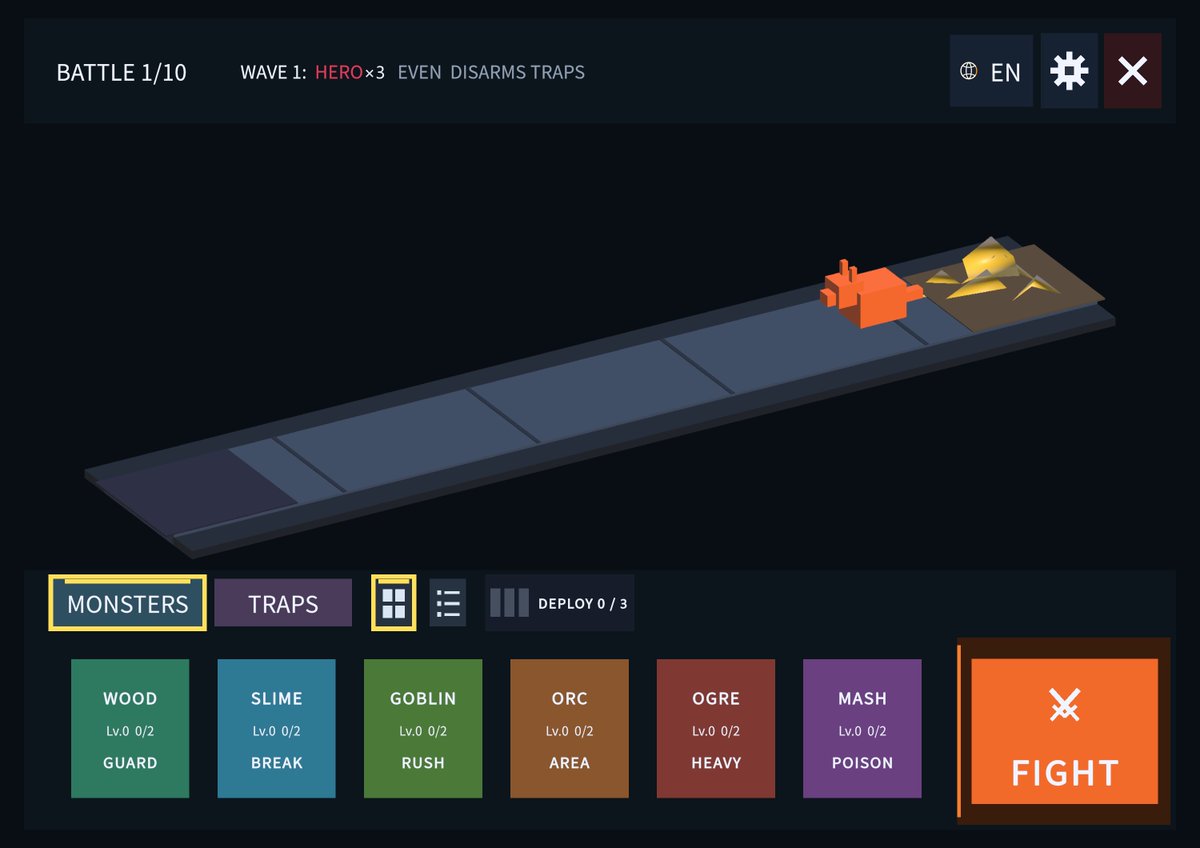The height and width of the screenshot is (848, 1200).
Task: Pick the Ogre Heavy monster card
Action: (716, 729)
